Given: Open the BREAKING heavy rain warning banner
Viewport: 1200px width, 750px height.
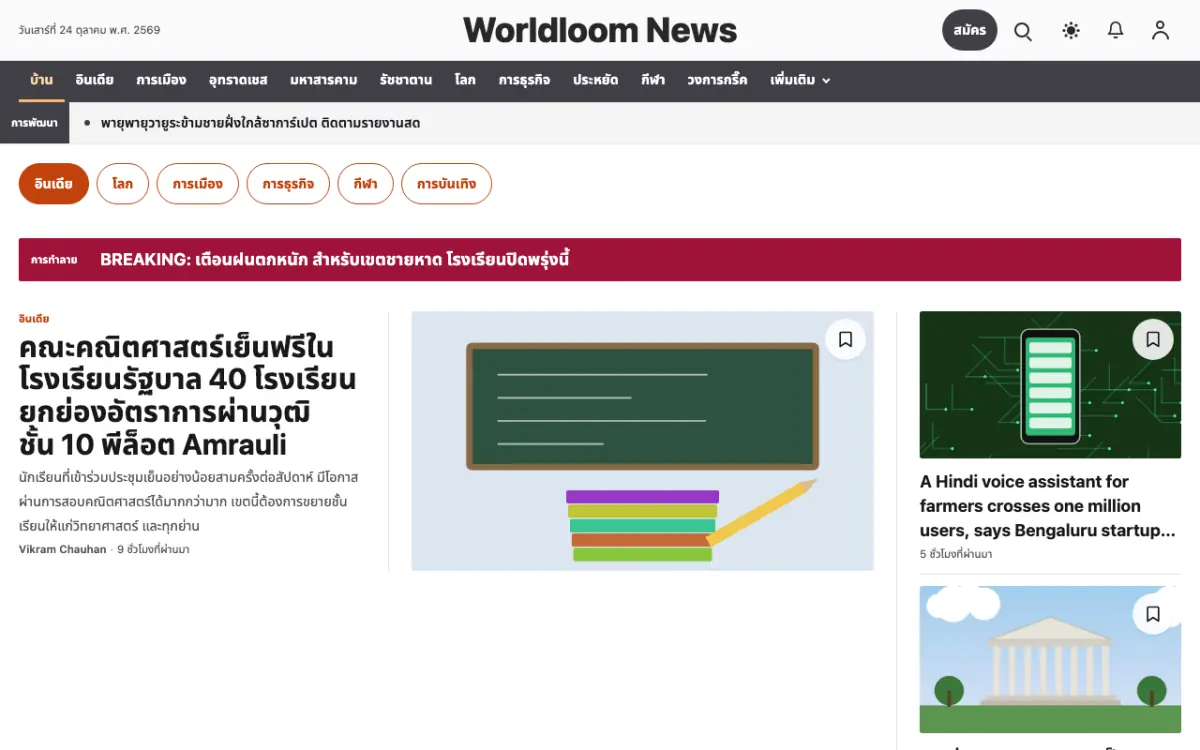Looking at the screenshot, I should coord(600,260).
